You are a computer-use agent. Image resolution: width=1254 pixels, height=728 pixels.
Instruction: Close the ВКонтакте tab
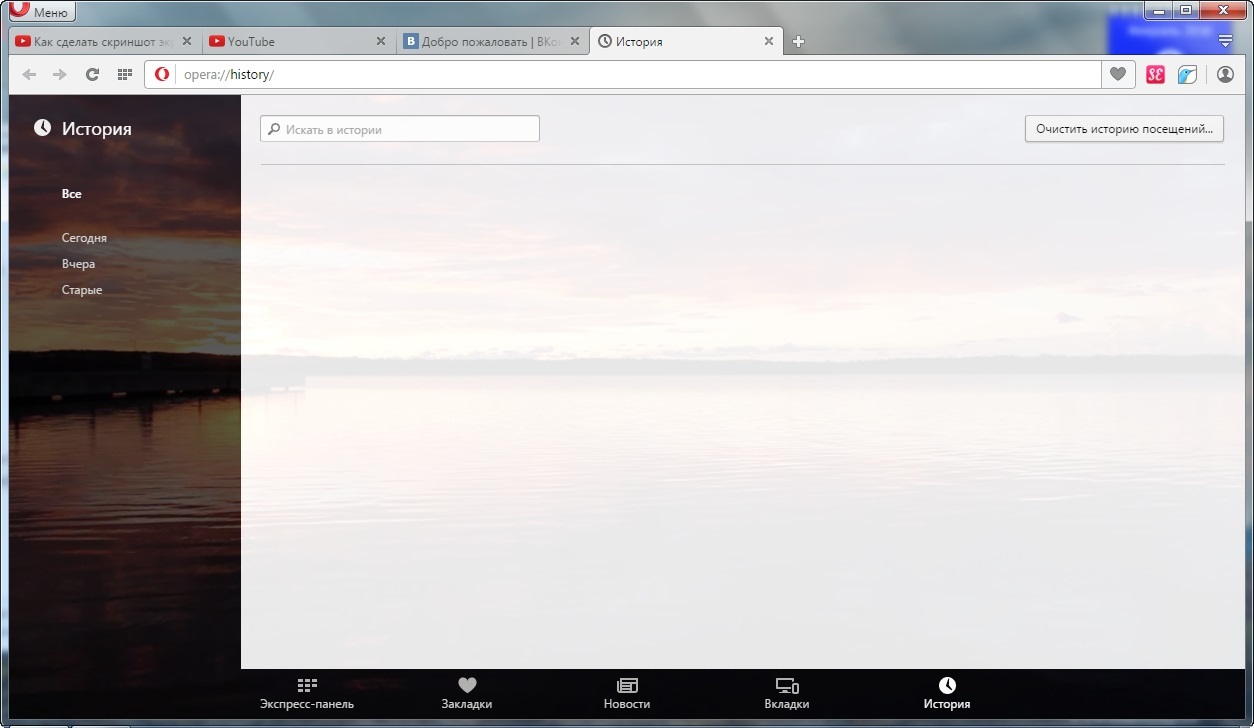[x=574, y=42]
